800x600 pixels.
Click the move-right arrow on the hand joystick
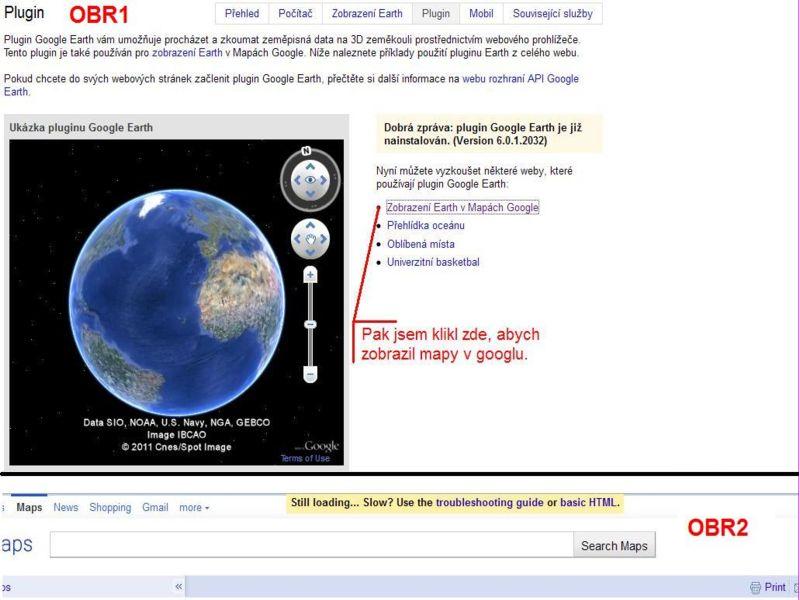coord(323,239)
